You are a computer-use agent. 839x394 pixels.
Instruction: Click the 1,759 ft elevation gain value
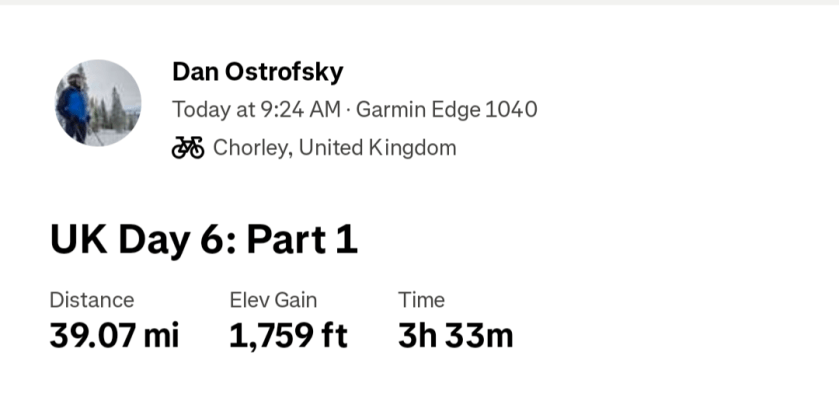pos(288,336)
